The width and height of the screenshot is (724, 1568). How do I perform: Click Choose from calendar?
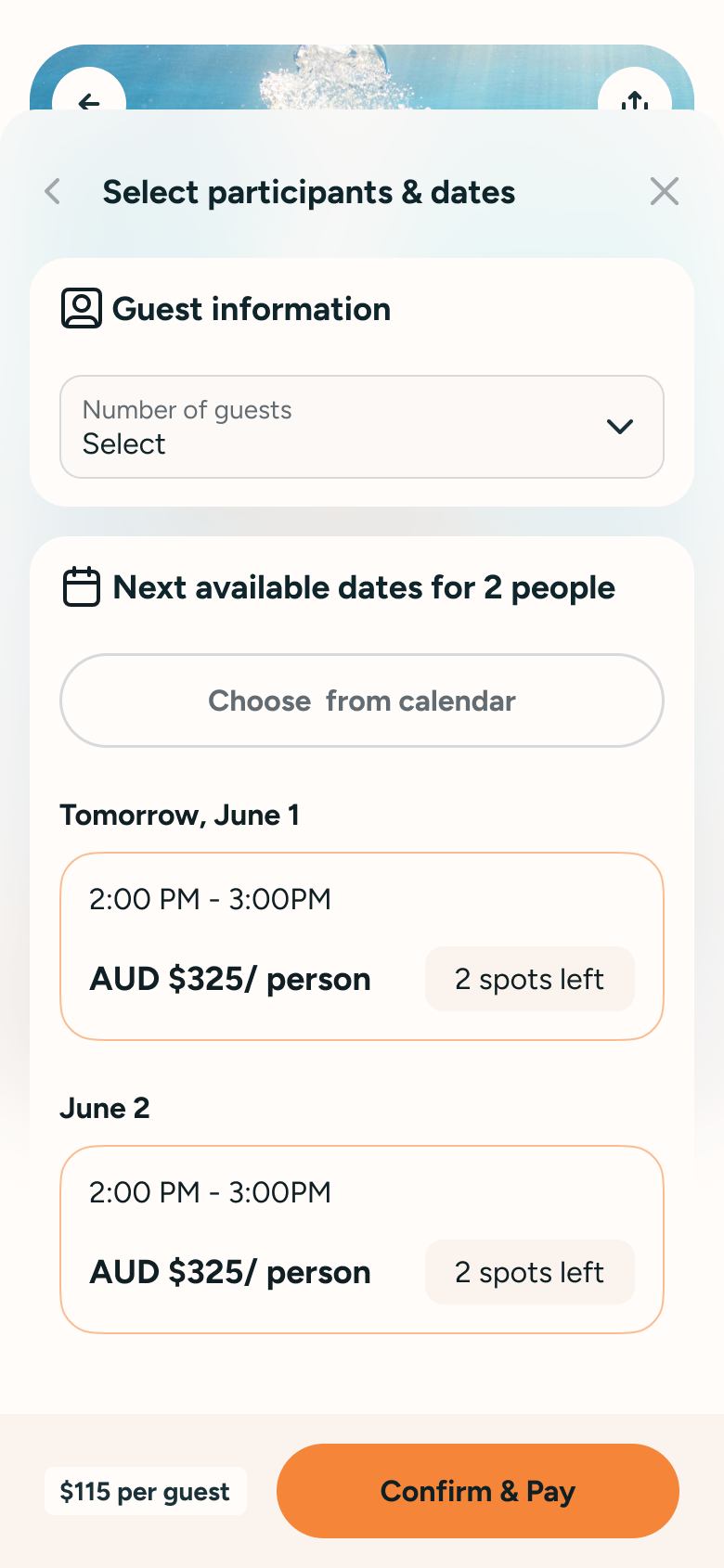[x=362, y=700]
